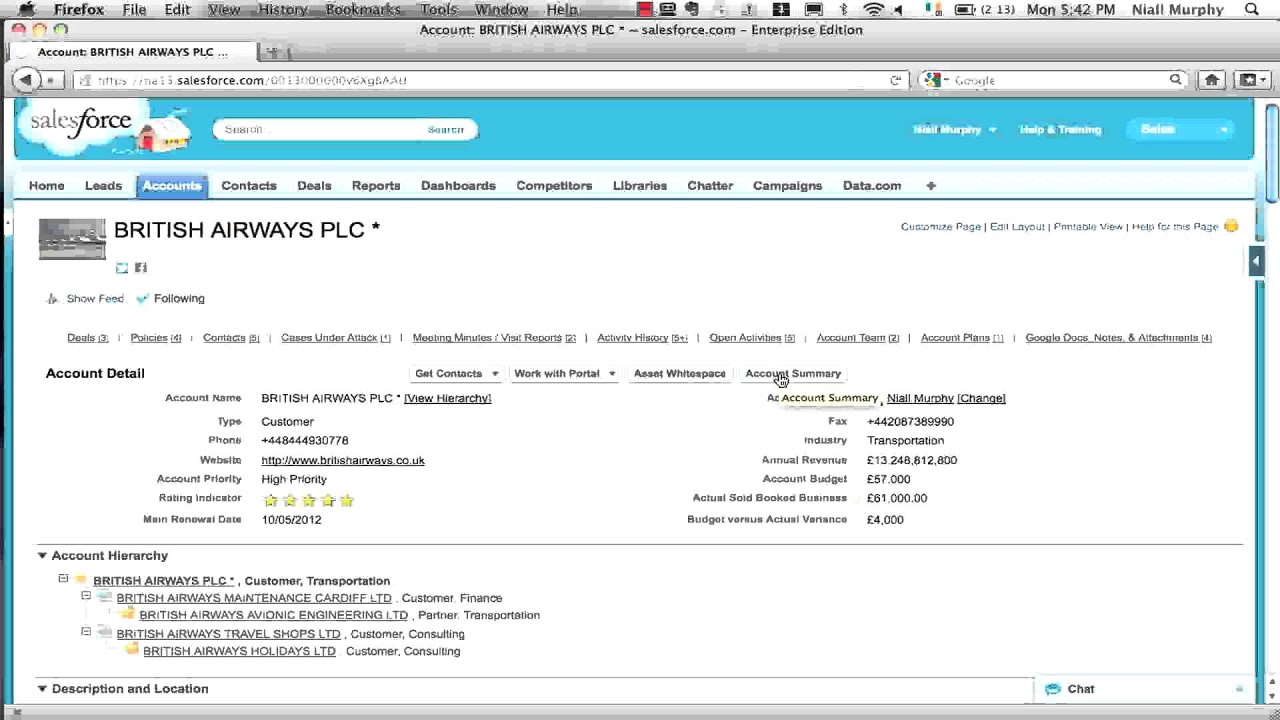Click the Following checkmark icon
Screen dimensions: 1280x720
142,298
